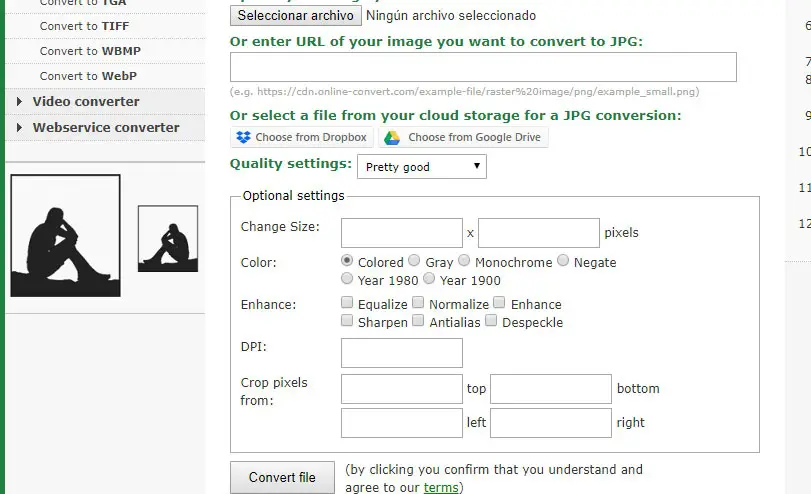
Task: Choose the Year 1980 color effect
Action: (347, 279)
